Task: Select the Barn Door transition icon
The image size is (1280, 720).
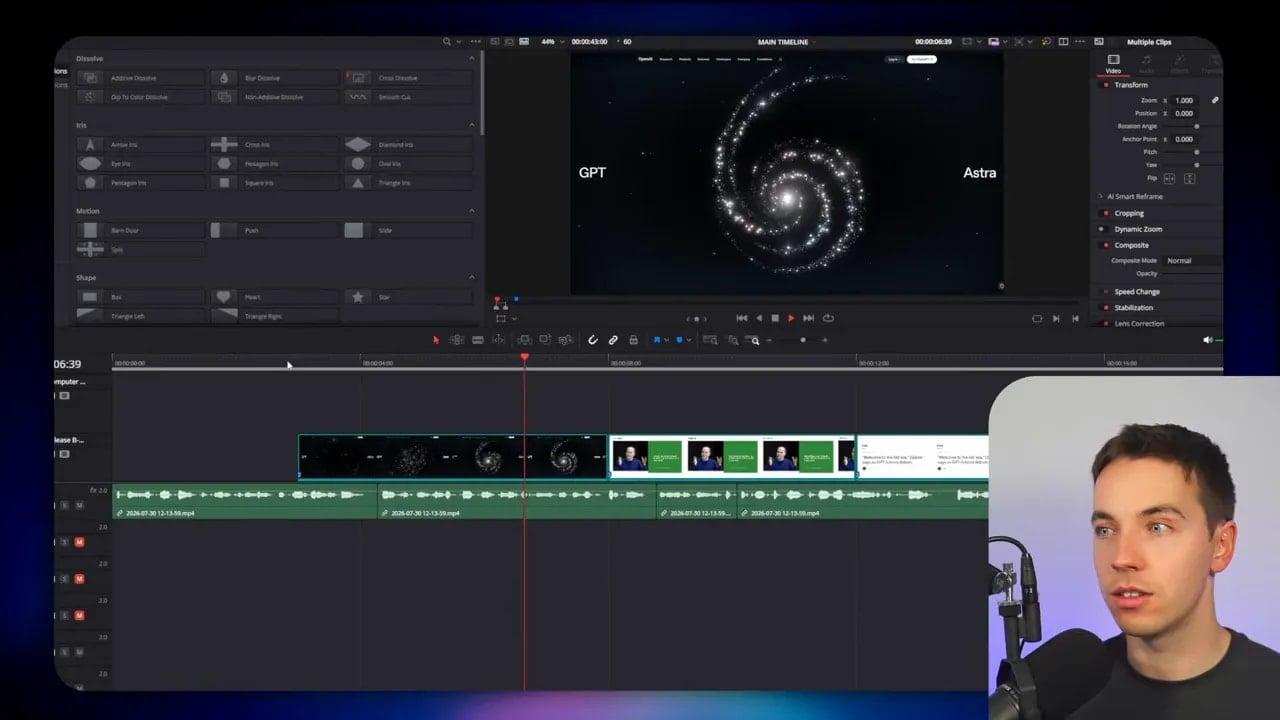Action: click(90, 230)
